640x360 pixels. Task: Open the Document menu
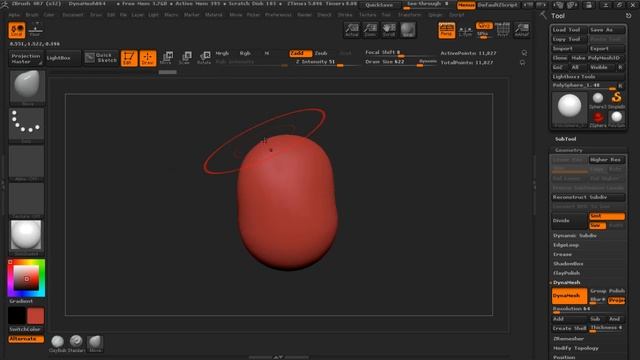click(x=73, y=15)
